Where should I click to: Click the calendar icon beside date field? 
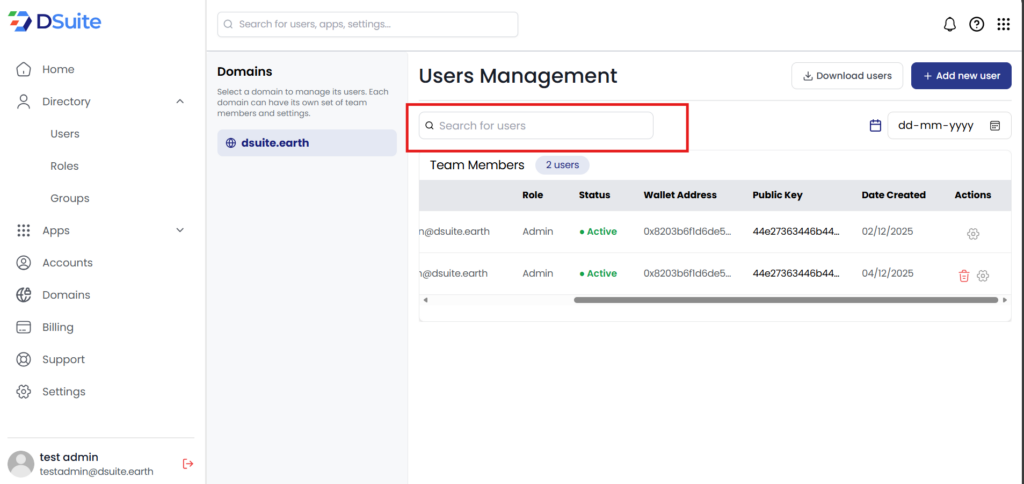[x=875, y=126]
